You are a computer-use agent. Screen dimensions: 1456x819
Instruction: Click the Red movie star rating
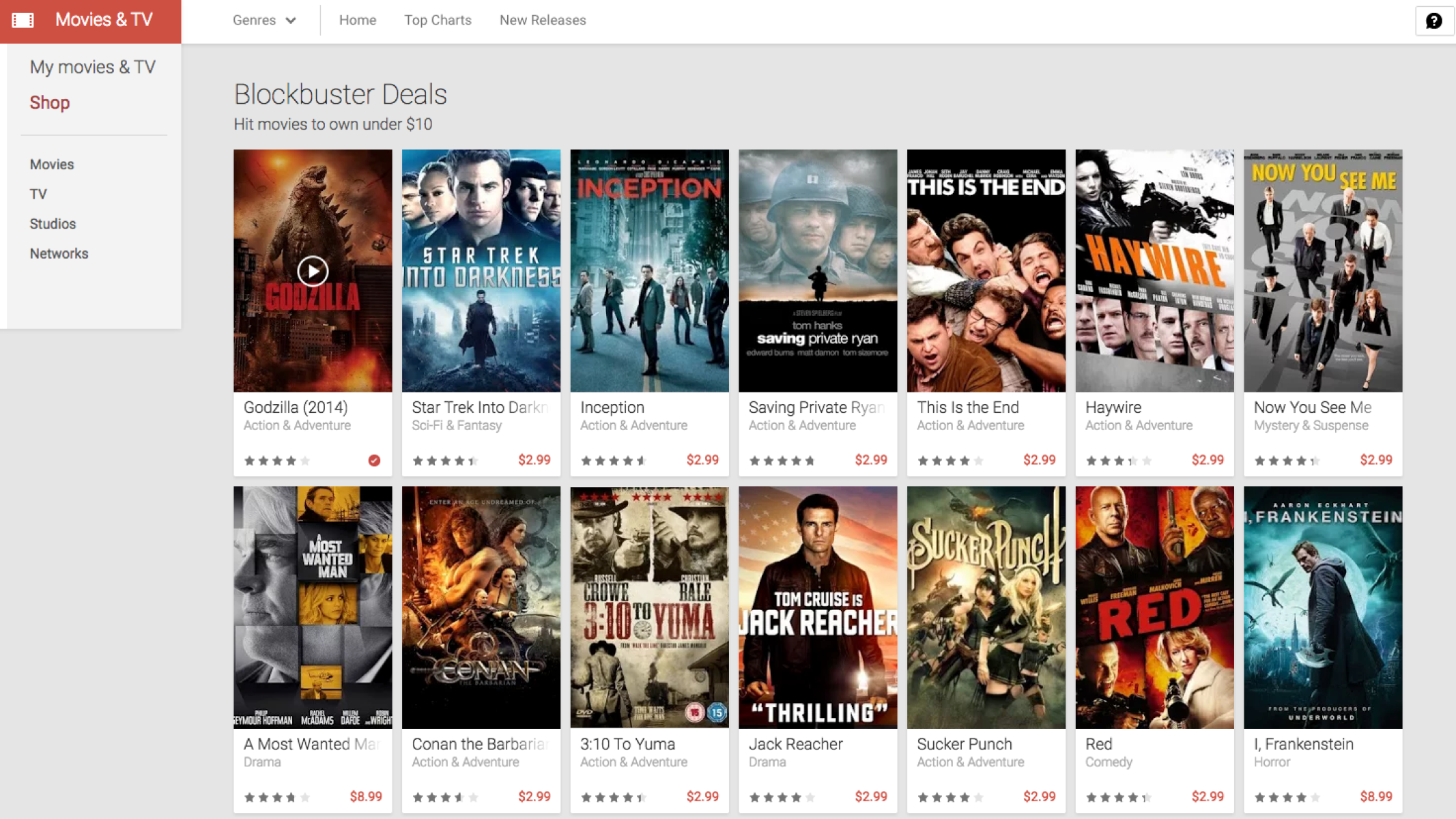1118,797
